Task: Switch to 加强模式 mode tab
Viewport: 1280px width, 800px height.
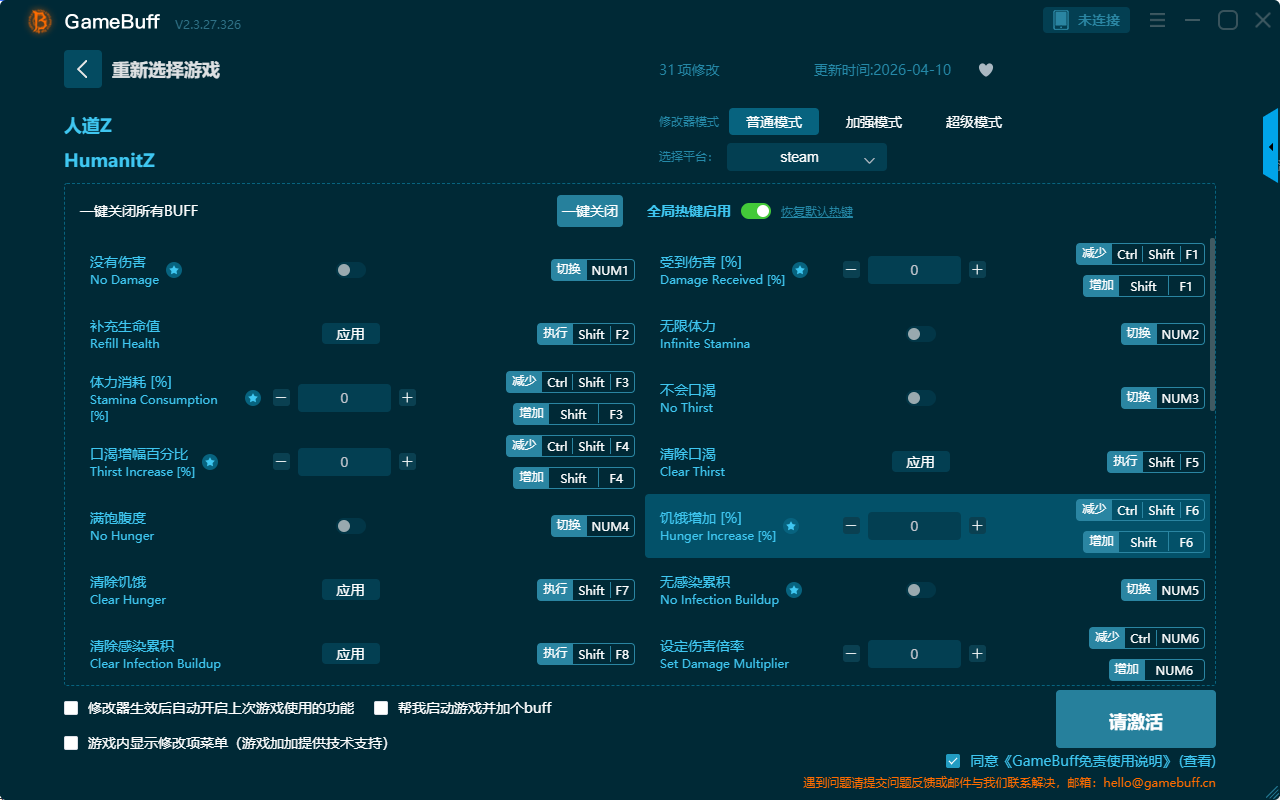Action: click(873, 122)
